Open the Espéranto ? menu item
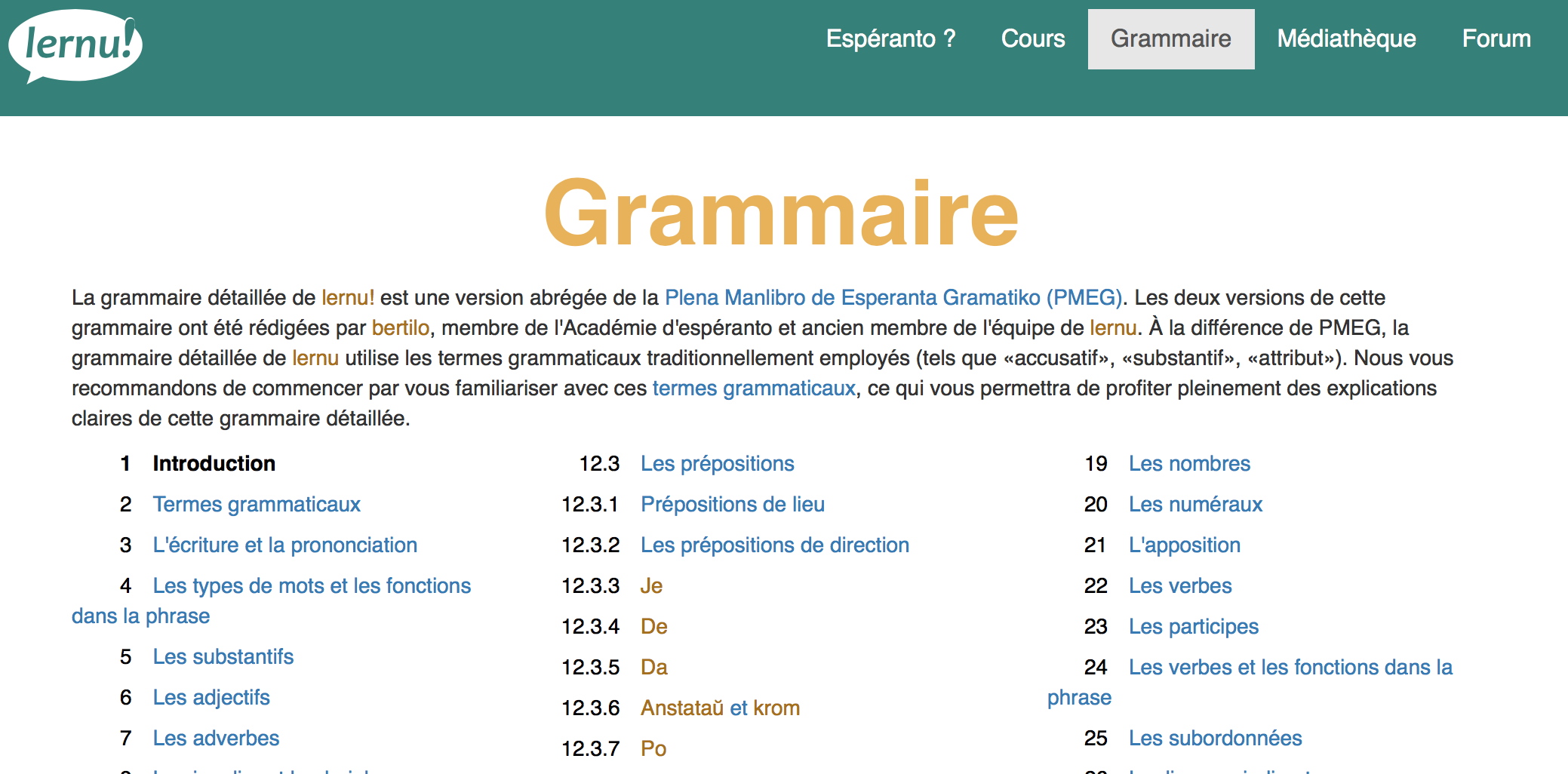This screenshot has width=1568, height=774. click(x=892, y=38)
